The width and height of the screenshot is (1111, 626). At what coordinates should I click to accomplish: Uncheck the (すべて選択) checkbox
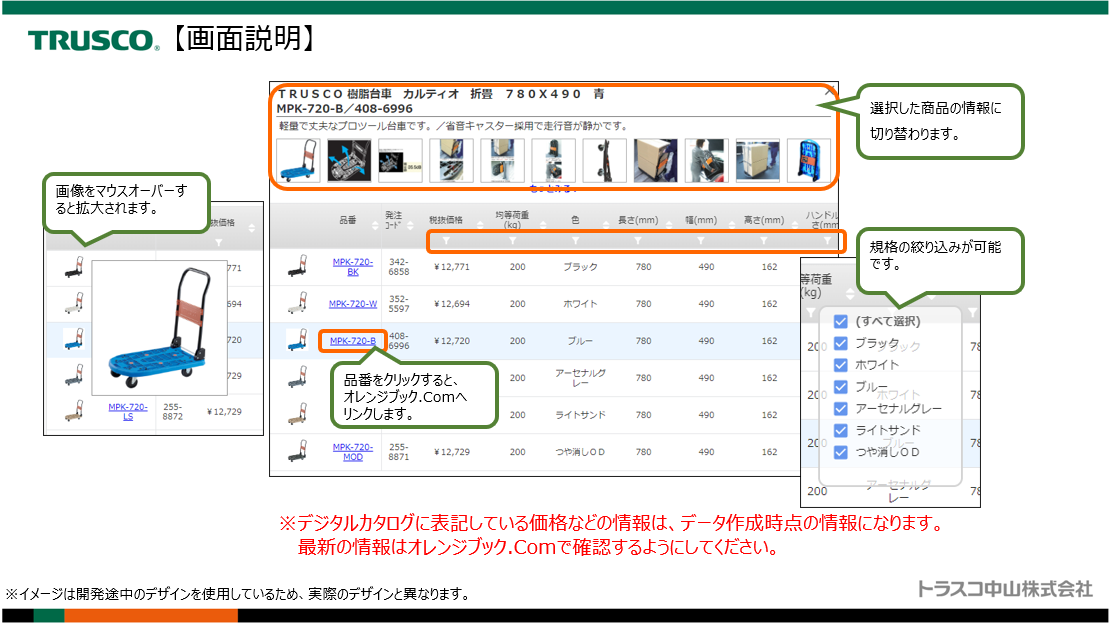[841, 322]
